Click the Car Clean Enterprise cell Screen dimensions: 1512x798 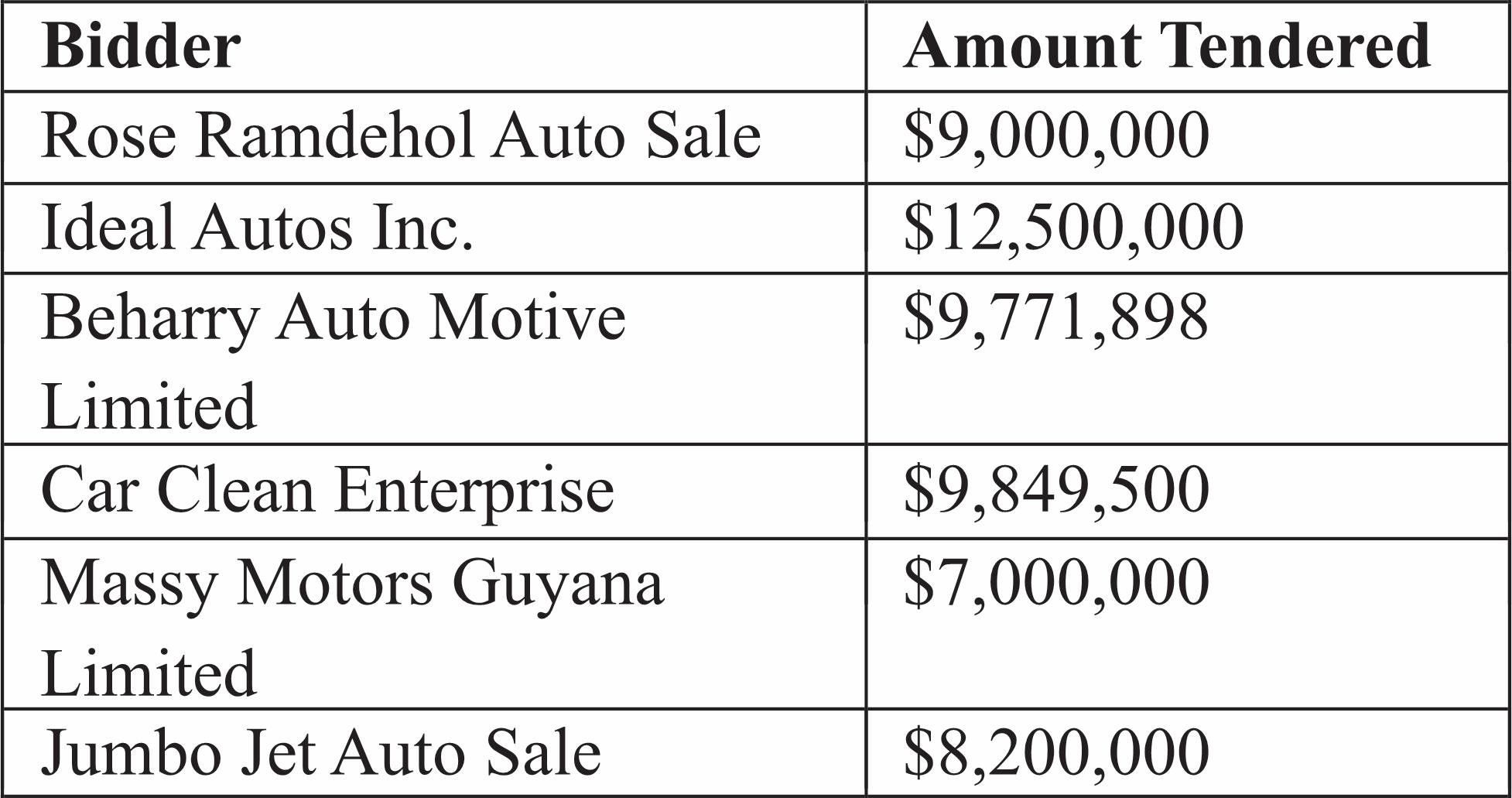[x=327, y=491]
